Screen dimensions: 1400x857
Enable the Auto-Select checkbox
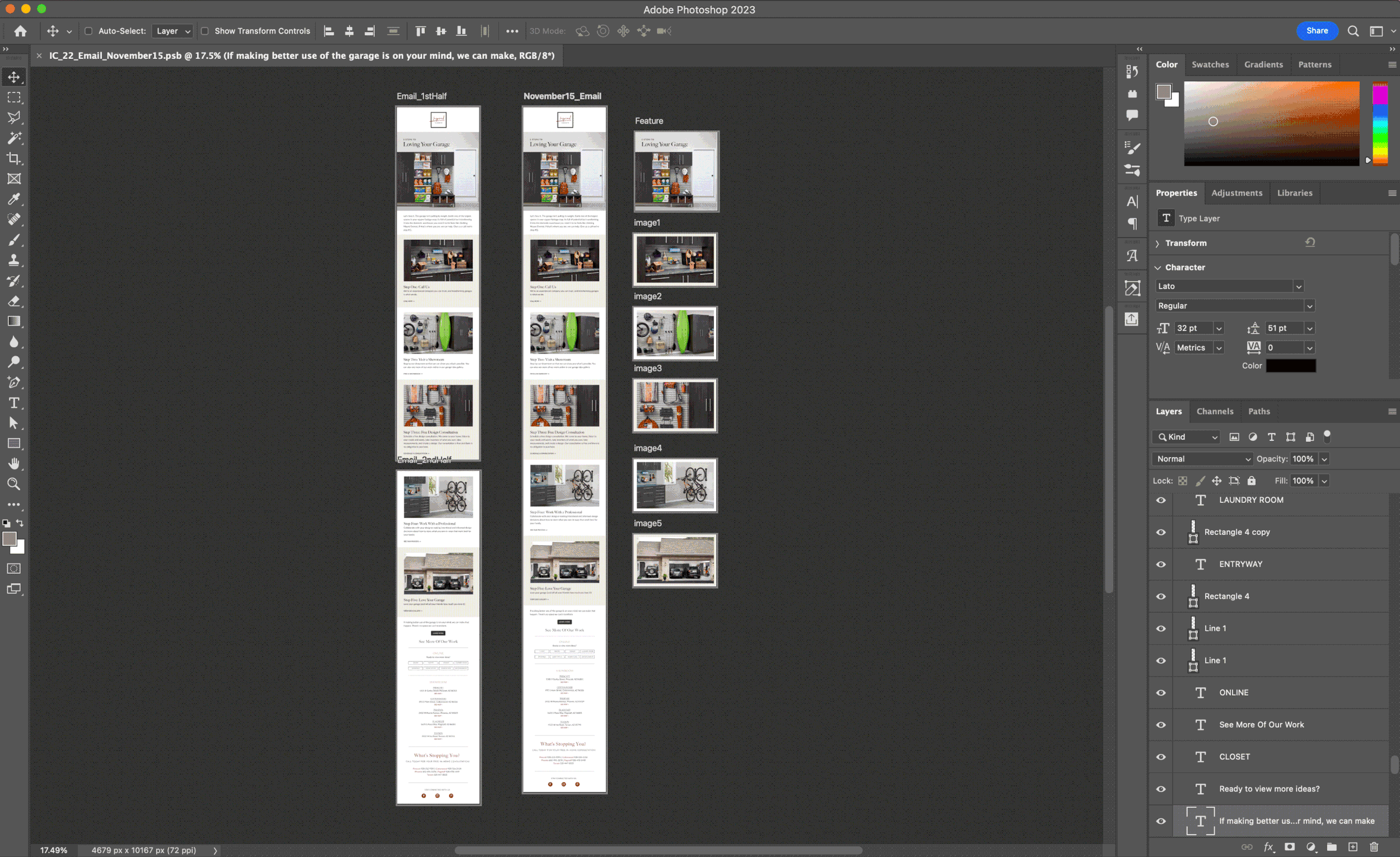88,31
